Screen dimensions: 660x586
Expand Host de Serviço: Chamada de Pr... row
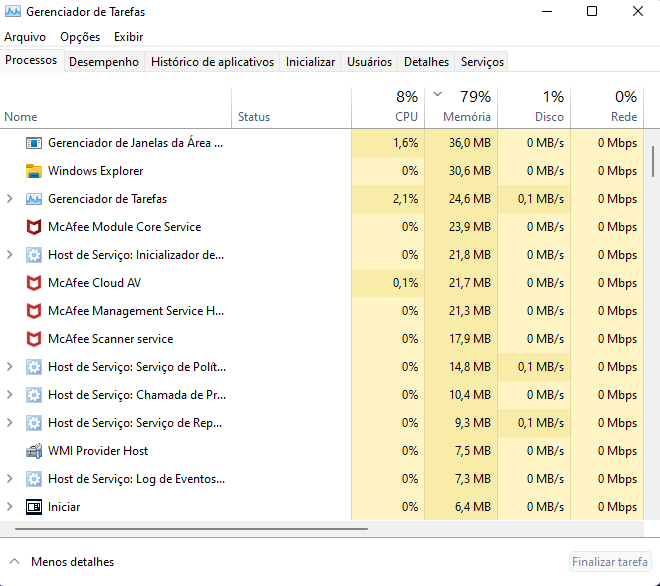(10, 395)
